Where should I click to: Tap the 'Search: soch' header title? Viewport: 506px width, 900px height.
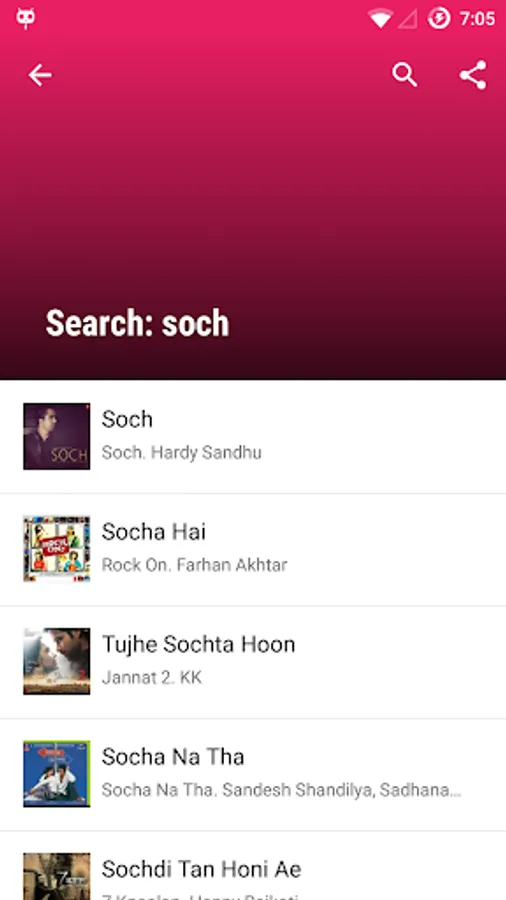137,323
